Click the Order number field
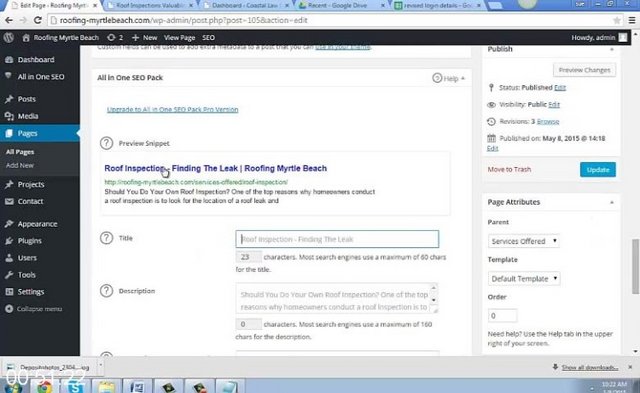The image size is (640, 393). pyautogui.click(x=502, y=316)
